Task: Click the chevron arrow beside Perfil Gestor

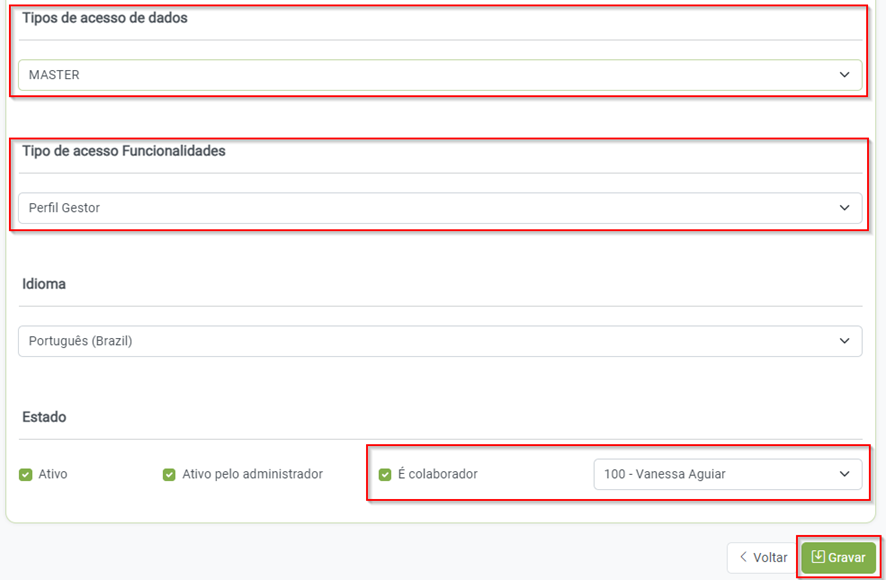Action: (x=844, y=208)
